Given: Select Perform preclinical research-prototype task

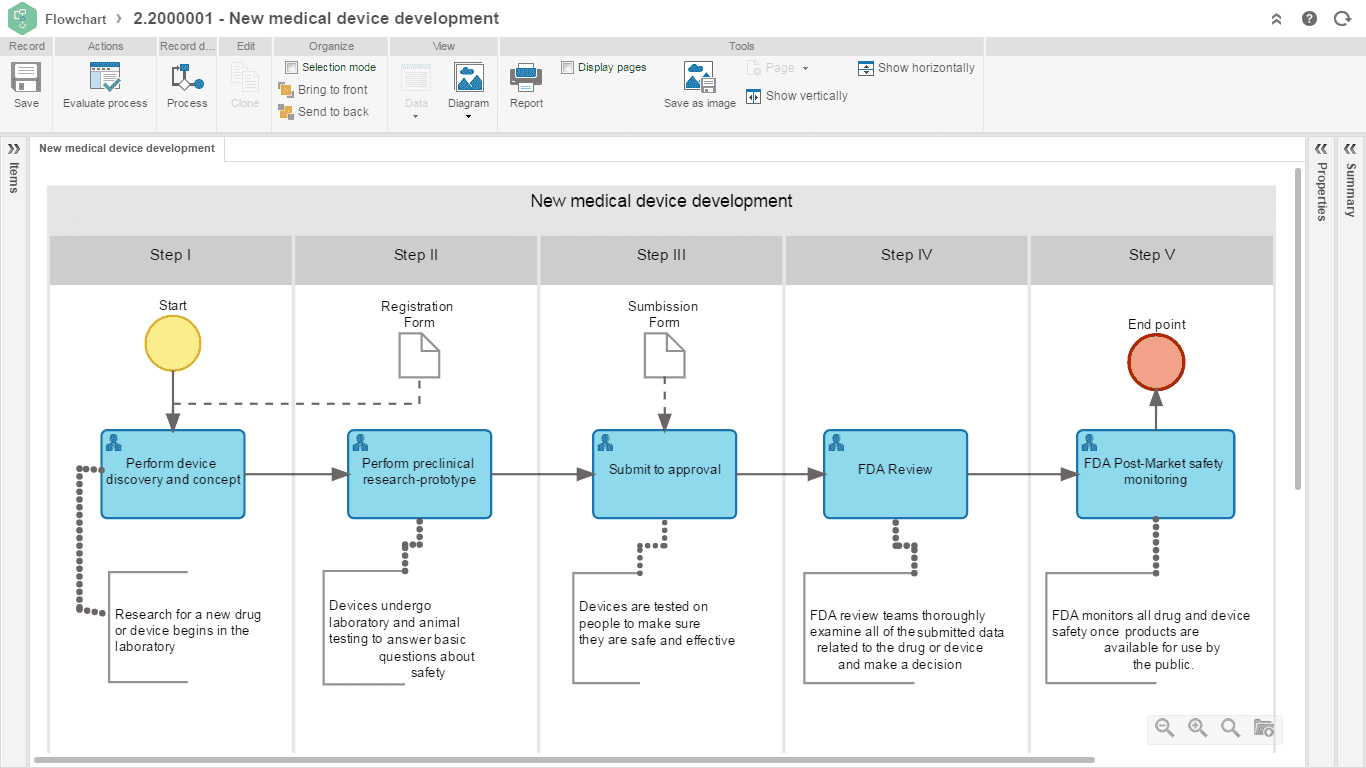Looking at the screenshot, I should point(419,474).
